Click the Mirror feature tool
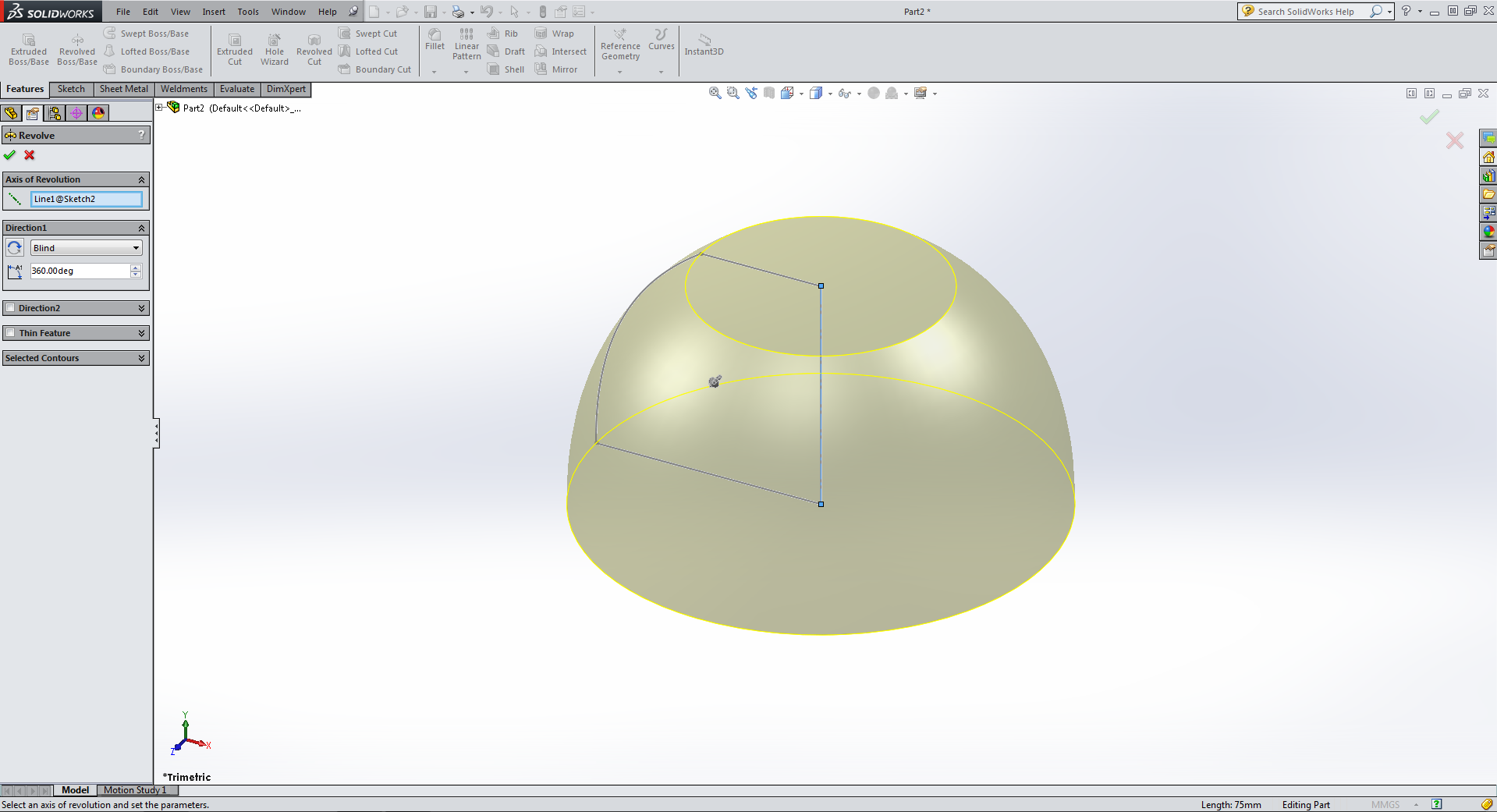Image resolution: width=1497 pixels, height=812 pixels. [556, 69]
